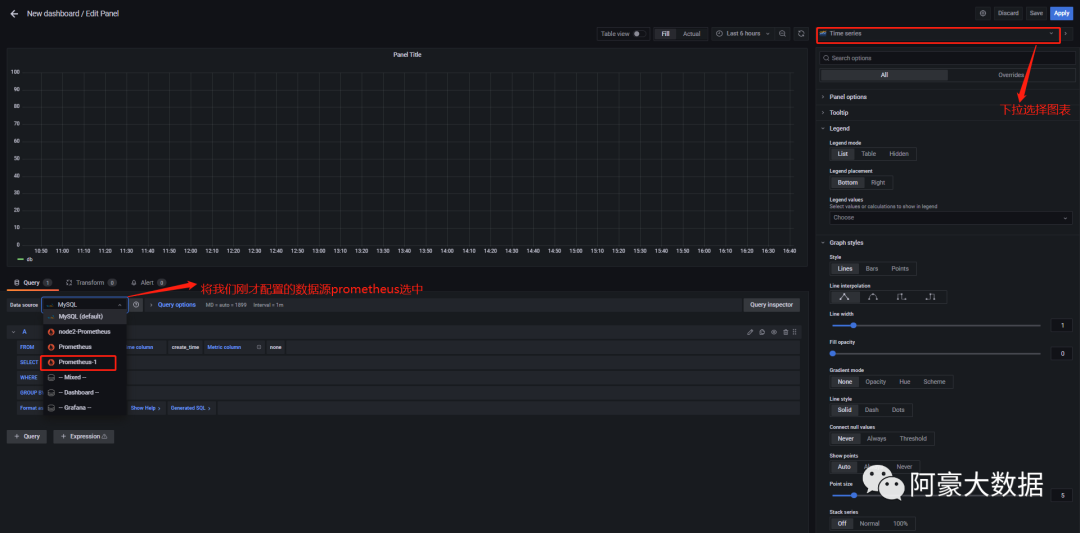Select step-before line interpolation icon
Viewport: 1080px width, 533px height.
coord(902,297)
